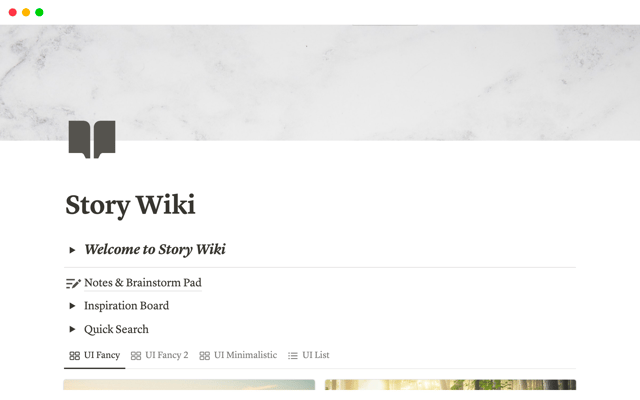640x400 pixels.
Task: Expand the Welcome to Story Wiki toggle
Action: 72,250
